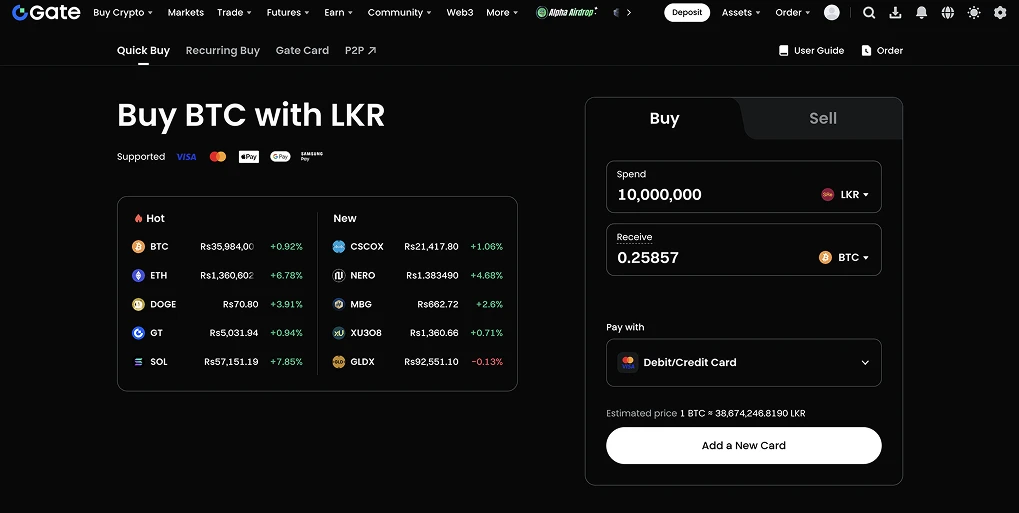This screenshot has width=1019, height=513.
Task: Open the user profile avatar
Action: click(831, 12)
